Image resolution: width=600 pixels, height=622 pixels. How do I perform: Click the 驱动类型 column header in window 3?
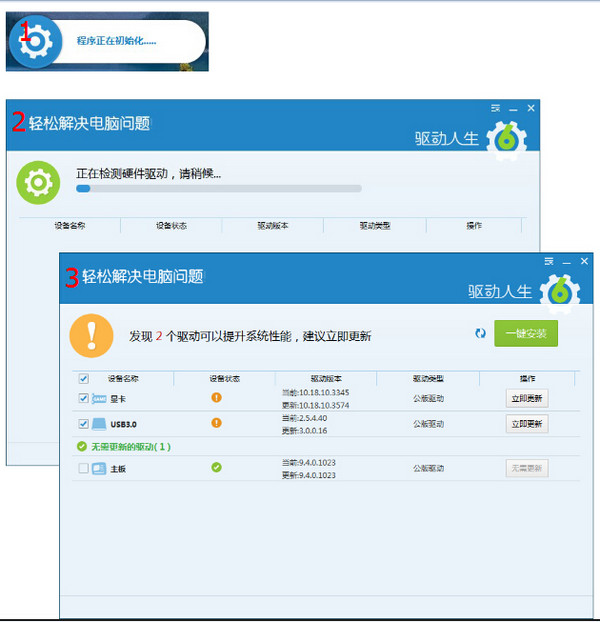(428, 378)
